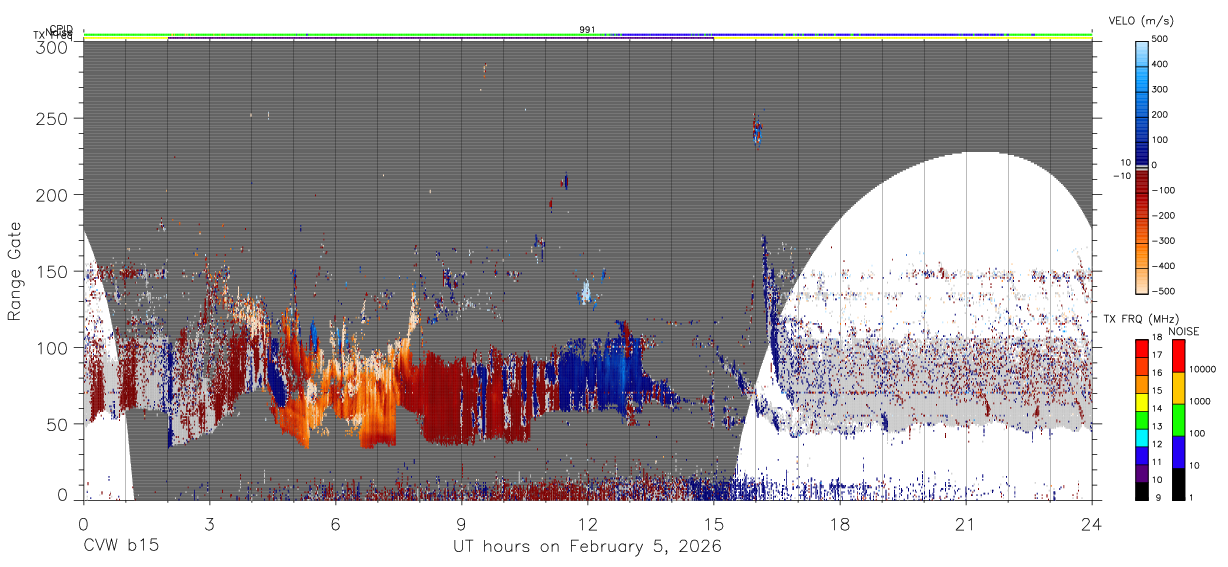Screen dimensions: 1228x567
Task: Click the green CPID strip above the plot
Action: point(588,36)
